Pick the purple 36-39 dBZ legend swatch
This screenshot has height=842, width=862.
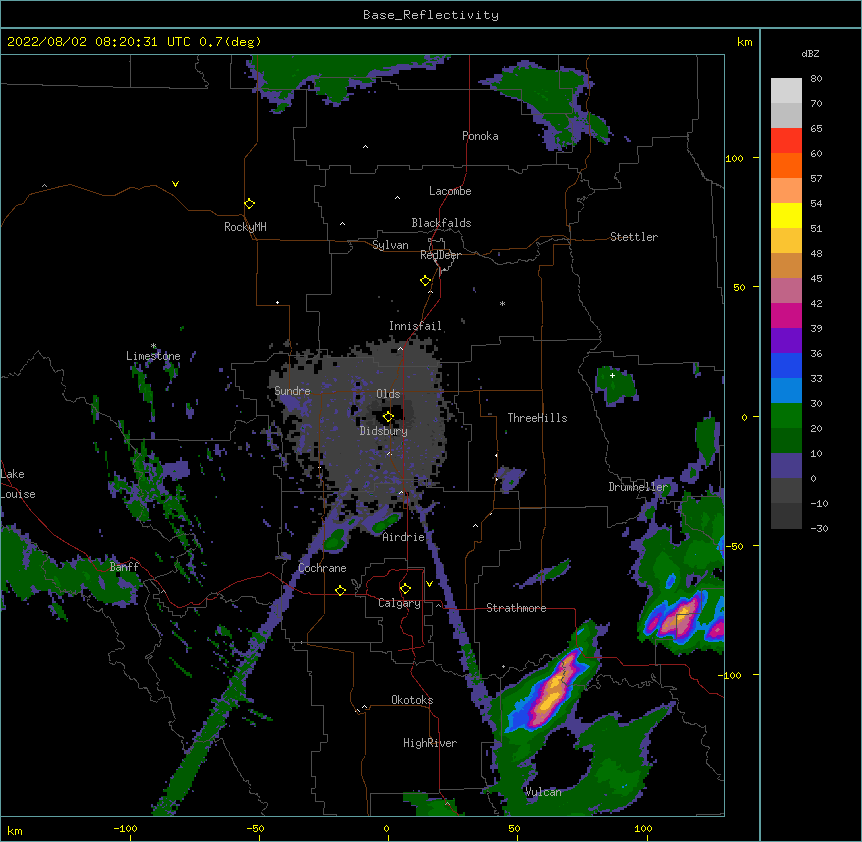[x=786, y=341]
